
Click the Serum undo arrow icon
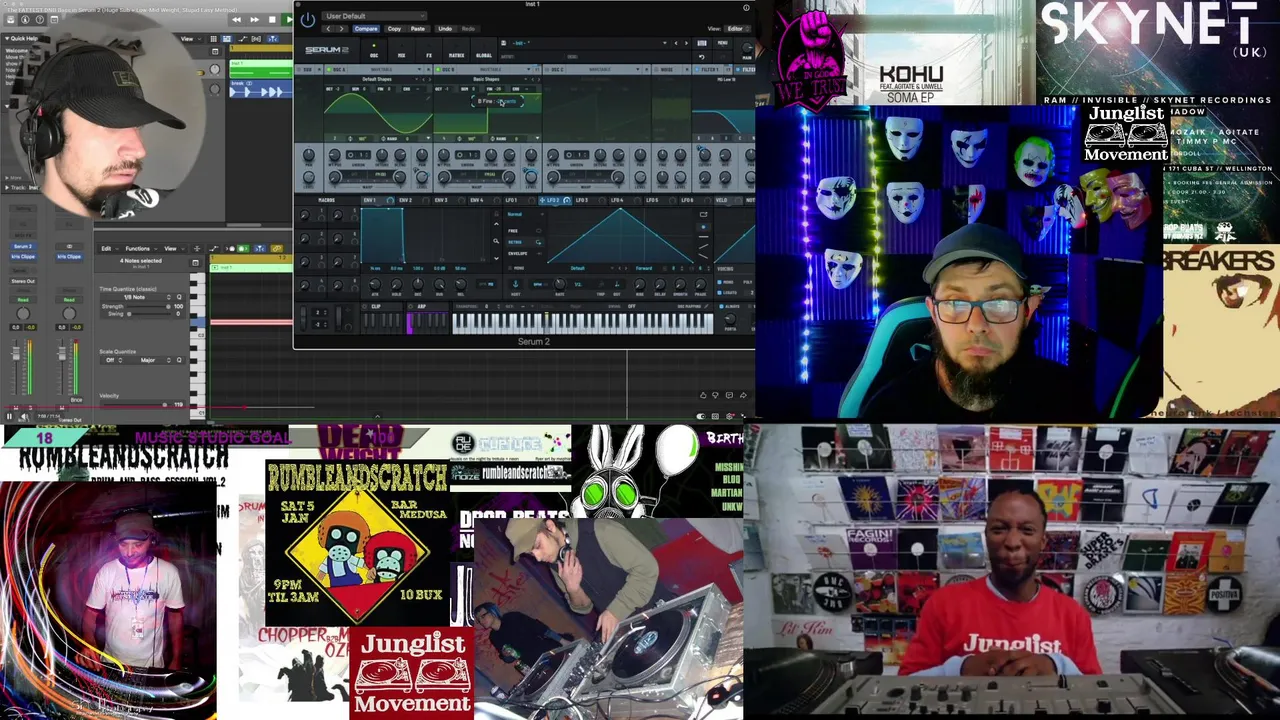pyautogui.click(x=702, y=57)
